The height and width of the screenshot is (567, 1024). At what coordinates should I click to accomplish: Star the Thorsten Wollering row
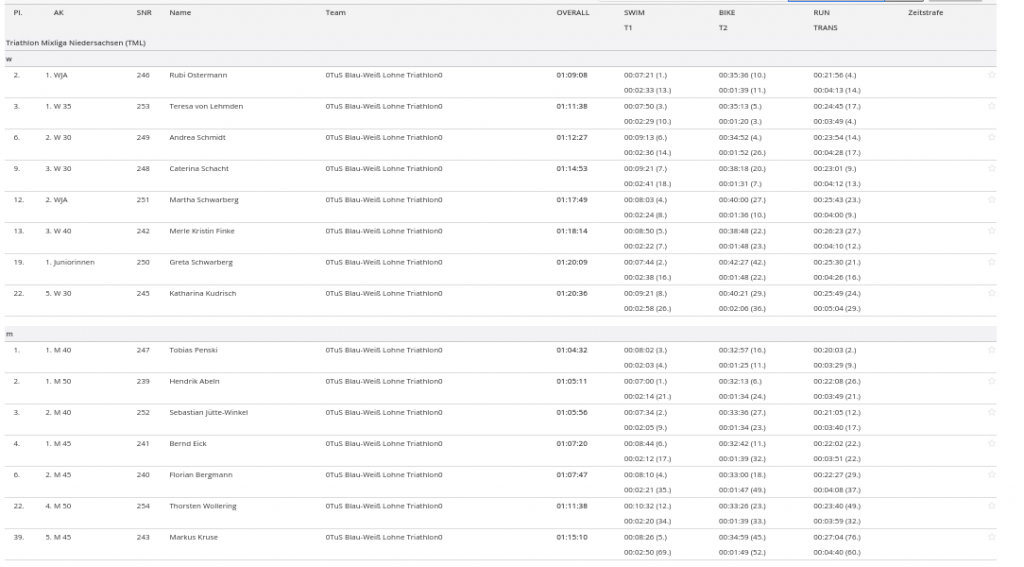991,506
